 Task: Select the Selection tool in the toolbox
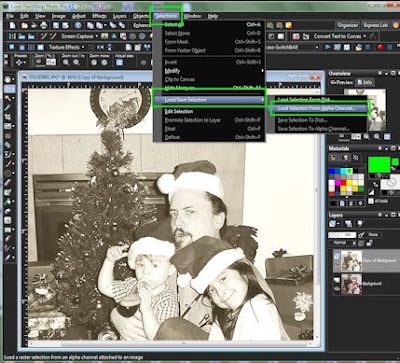coord(8,89)
